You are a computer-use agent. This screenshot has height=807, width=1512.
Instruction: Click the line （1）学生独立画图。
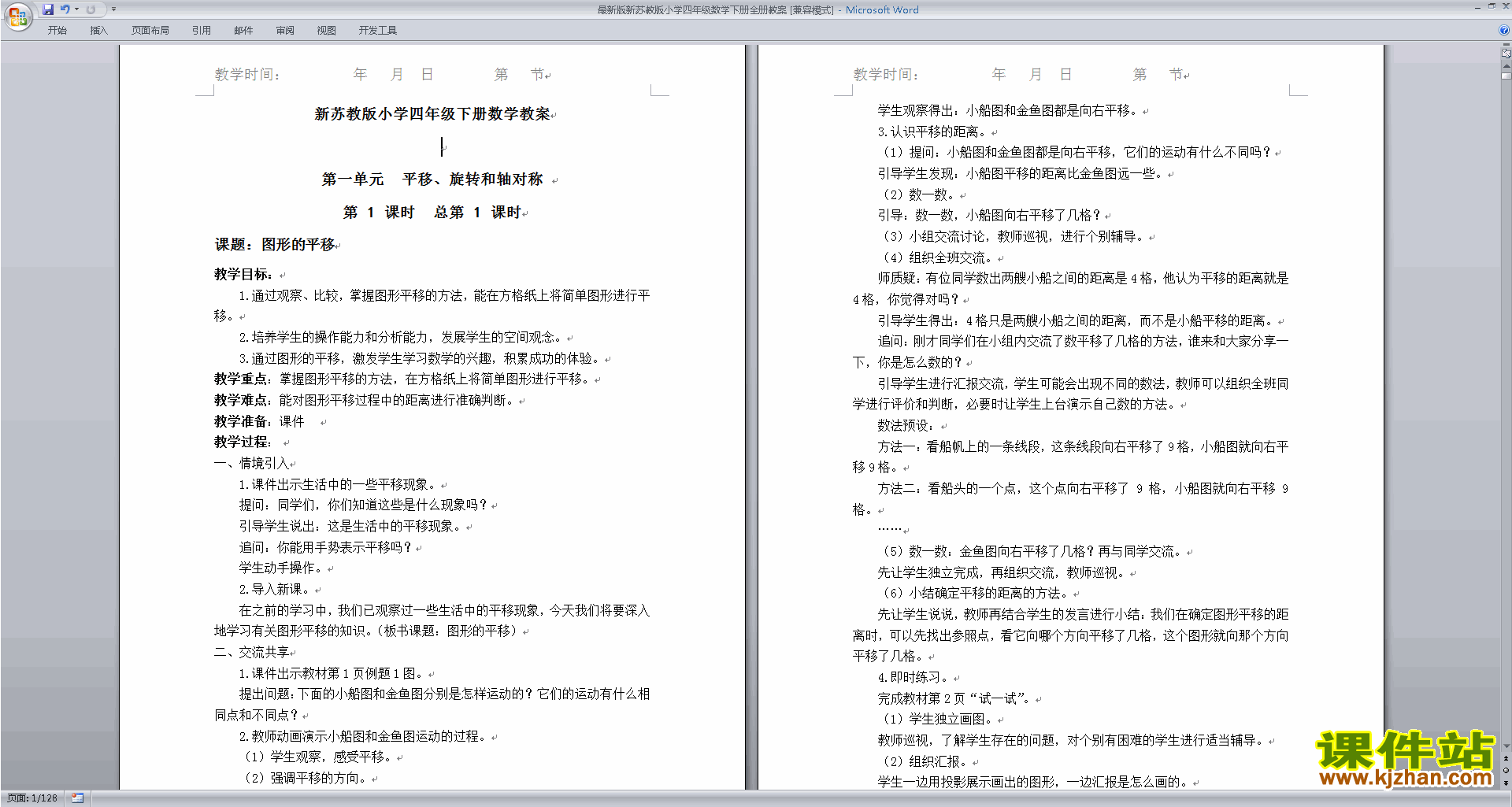[x=938, y=719]
